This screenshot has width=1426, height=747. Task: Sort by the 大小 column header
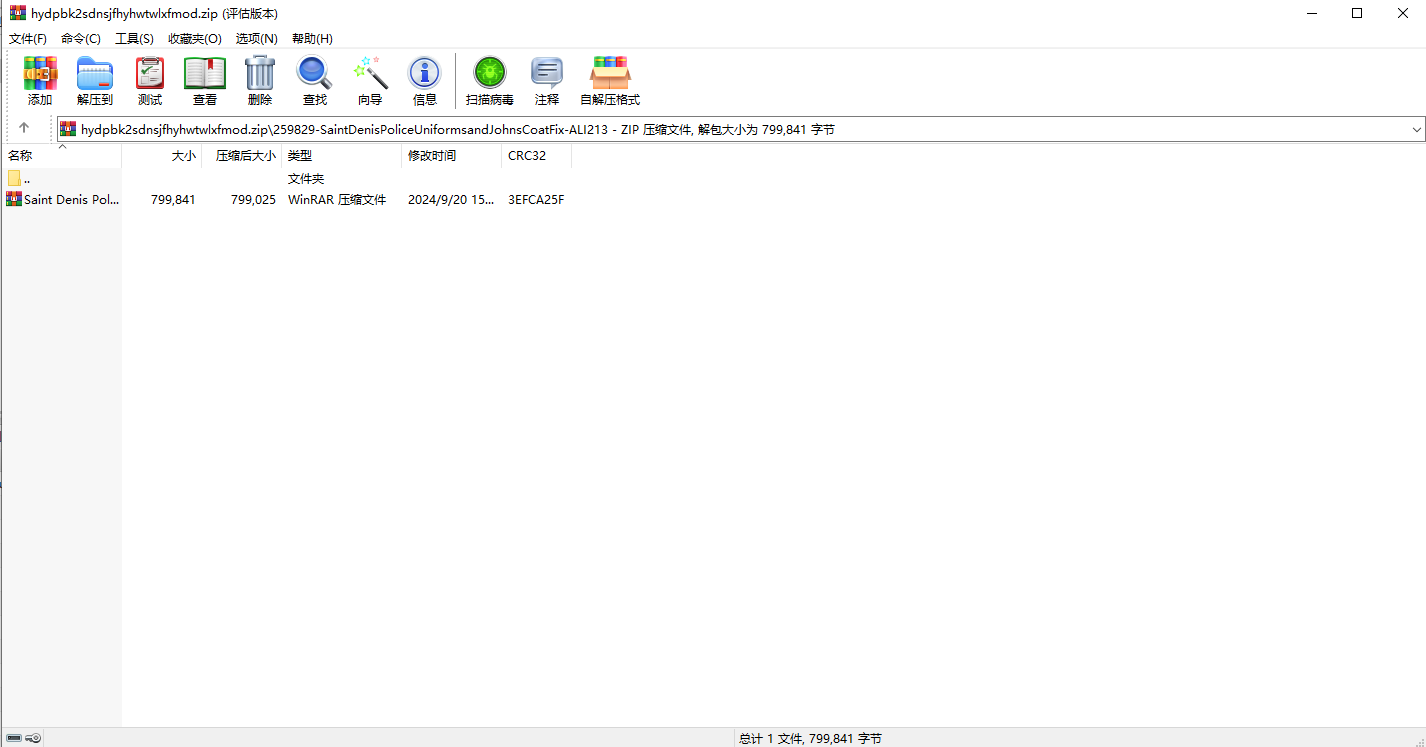162,156
